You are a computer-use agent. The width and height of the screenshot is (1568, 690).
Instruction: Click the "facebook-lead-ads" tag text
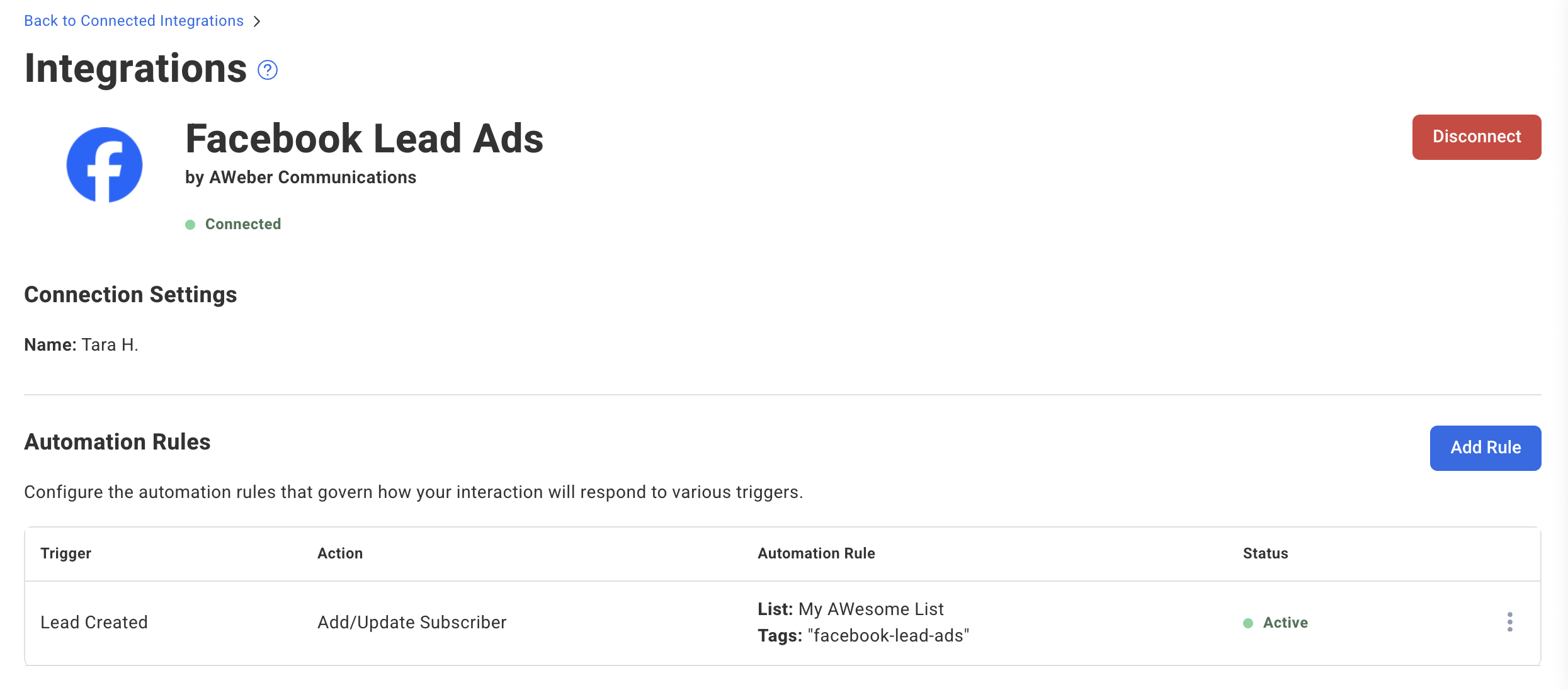coord(888,636)
